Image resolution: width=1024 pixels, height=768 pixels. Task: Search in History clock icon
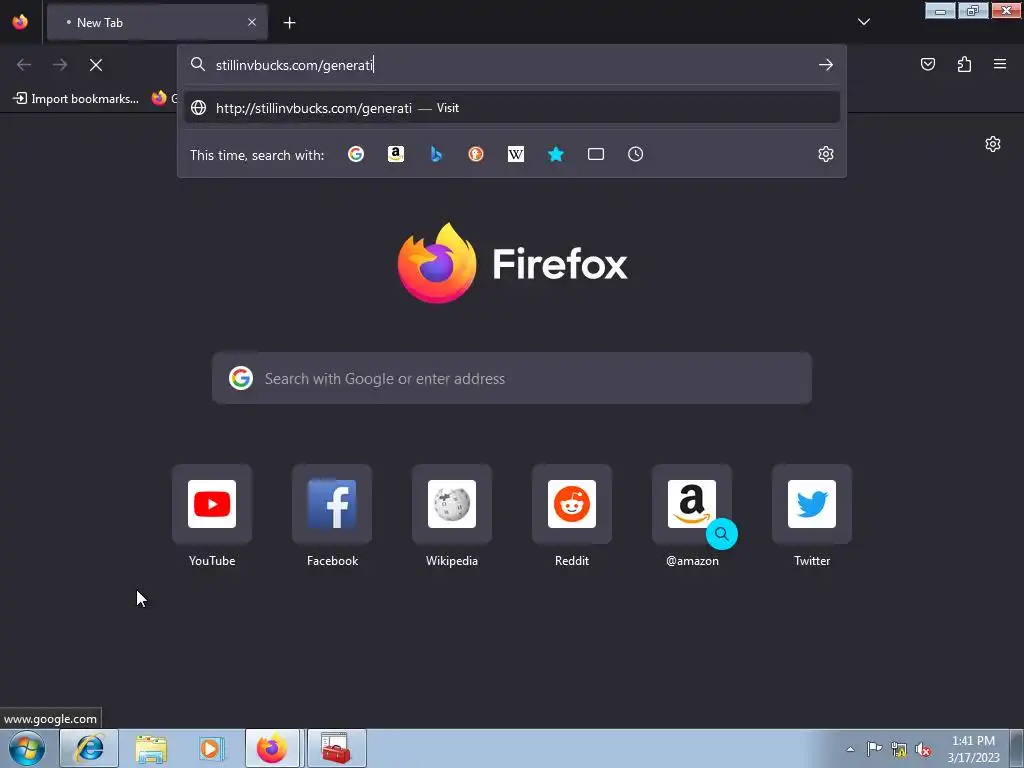(x=635, y=154)
